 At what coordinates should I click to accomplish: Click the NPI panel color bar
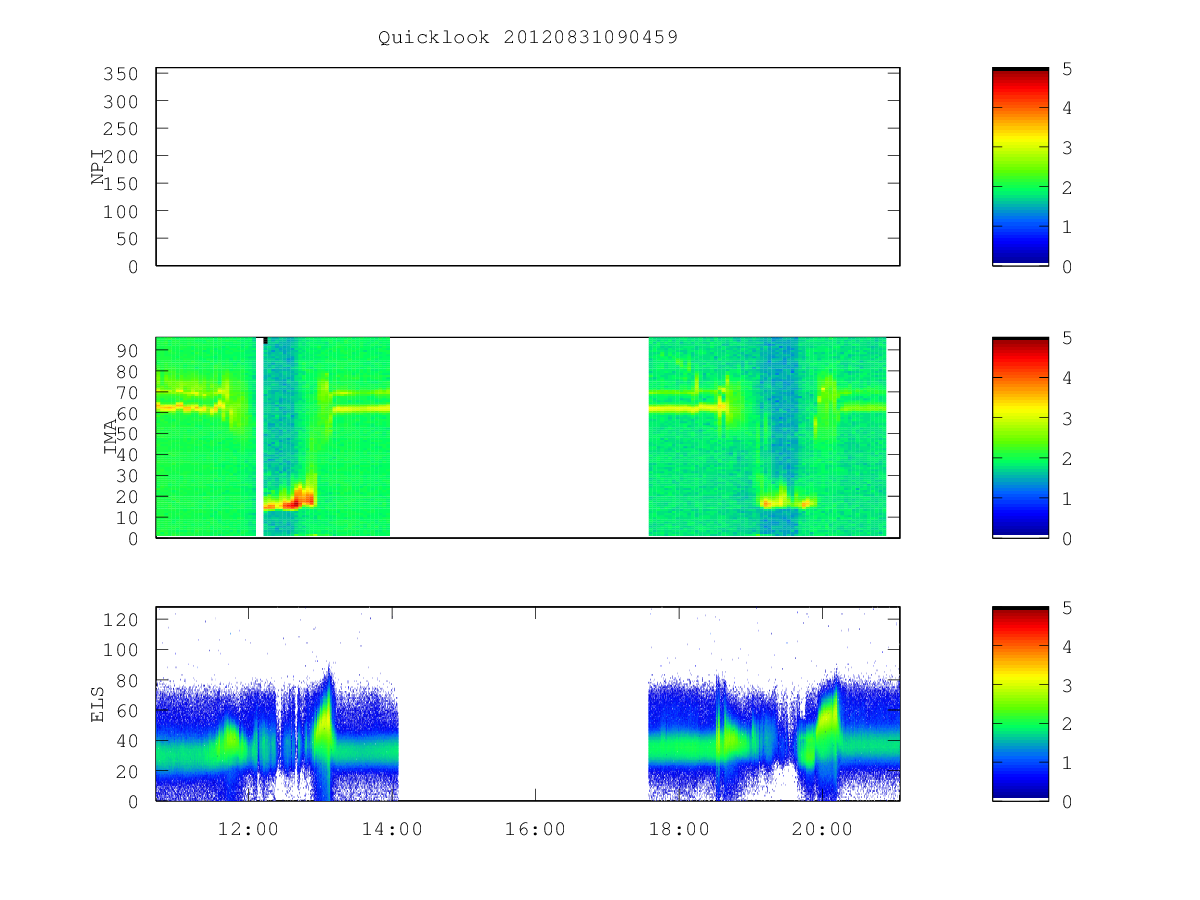[x=1020, y=167]
